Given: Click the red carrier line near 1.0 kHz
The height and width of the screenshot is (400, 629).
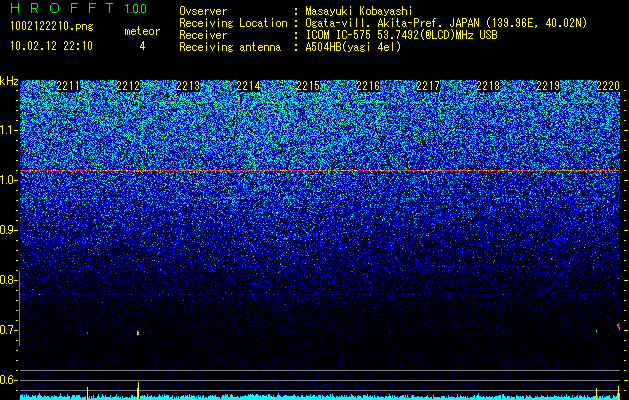Looking at the screenshot, I should click(320, 171).
